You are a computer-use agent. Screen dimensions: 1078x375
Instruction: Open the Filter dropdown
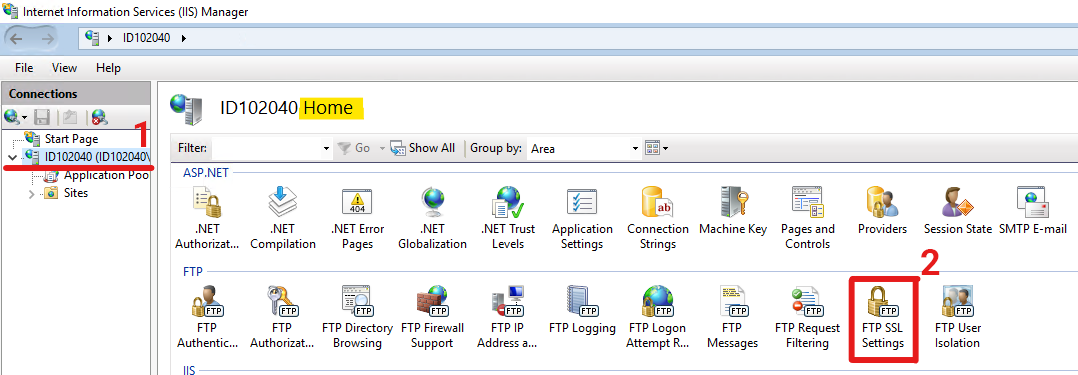coord(327,149)
